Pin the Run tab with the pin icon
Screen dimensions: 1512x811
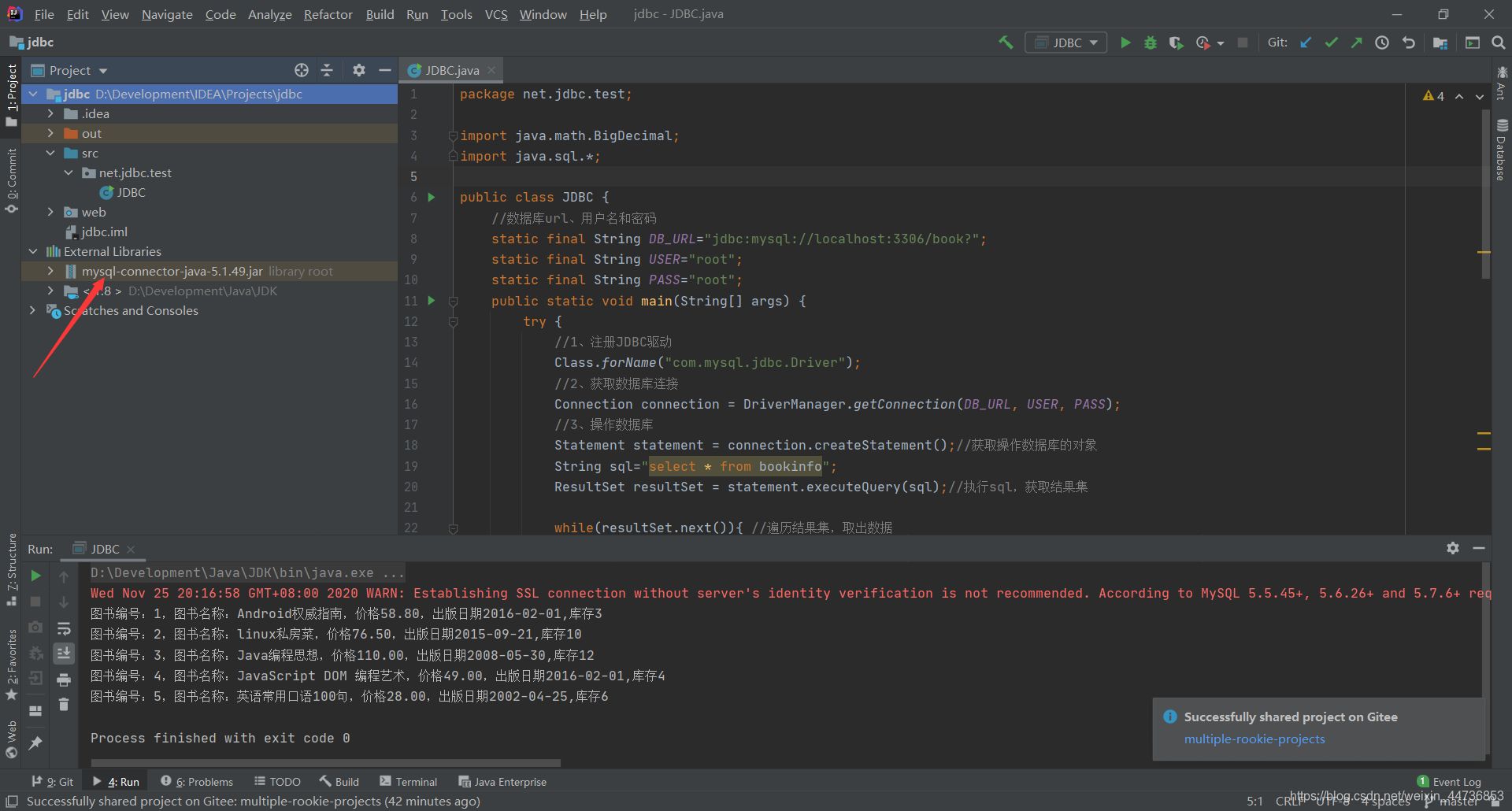click(x=35, y=742)
